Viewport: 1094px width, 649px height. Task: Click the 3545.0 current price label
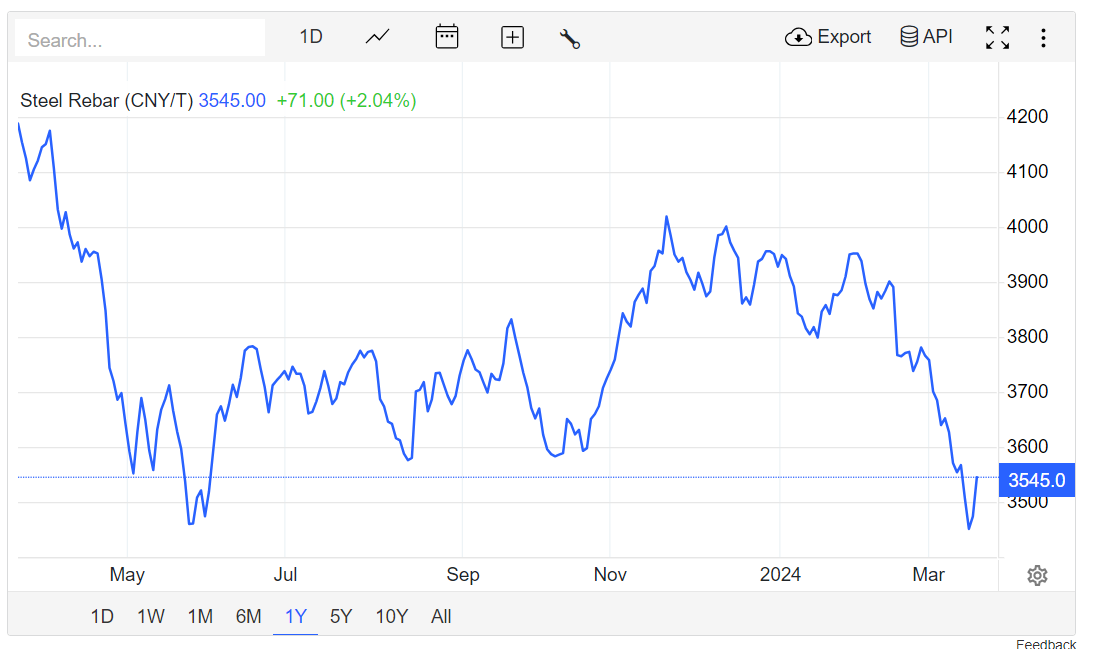[x=1036, y=480]
